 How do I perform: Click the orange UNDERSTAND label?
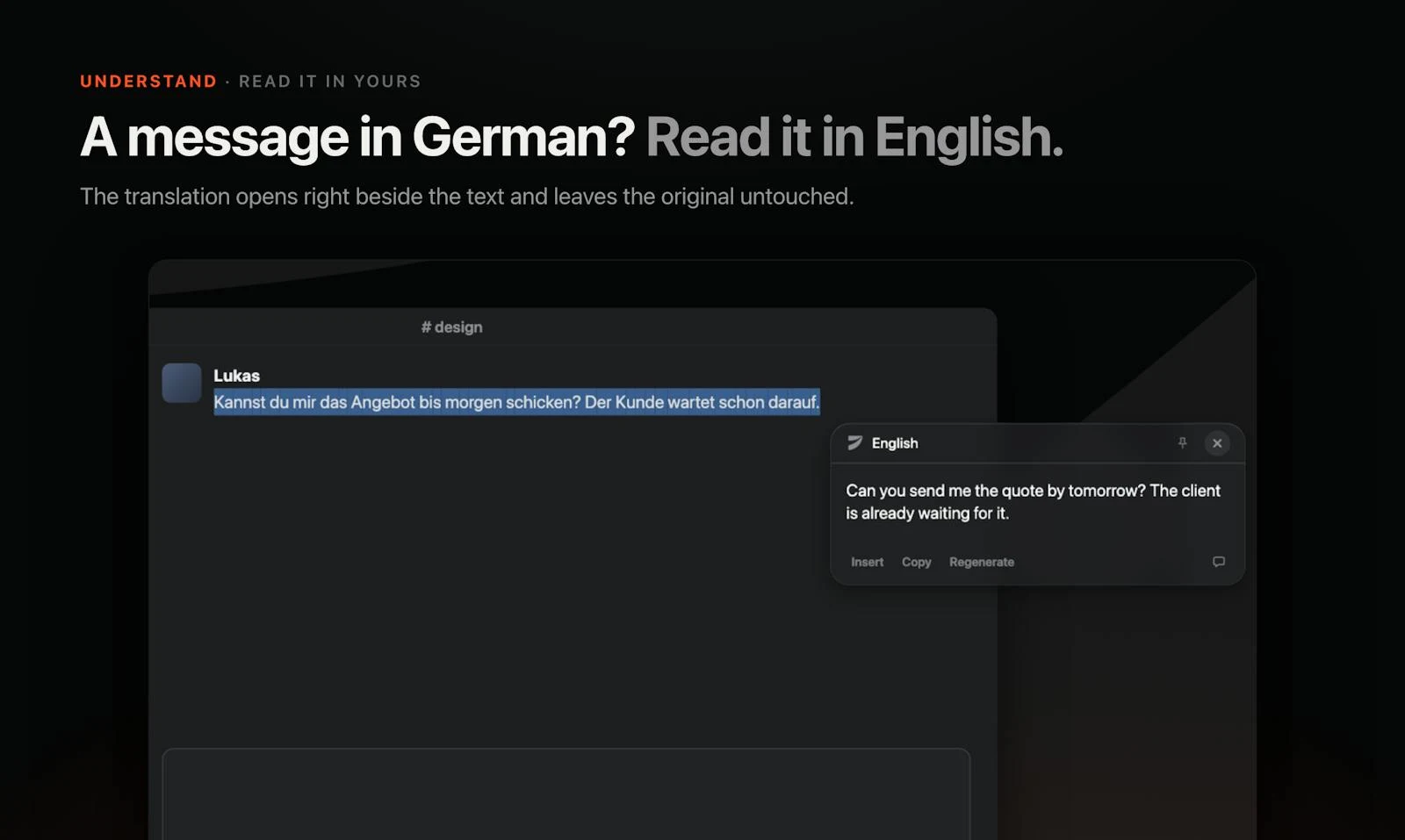point(148,82)
